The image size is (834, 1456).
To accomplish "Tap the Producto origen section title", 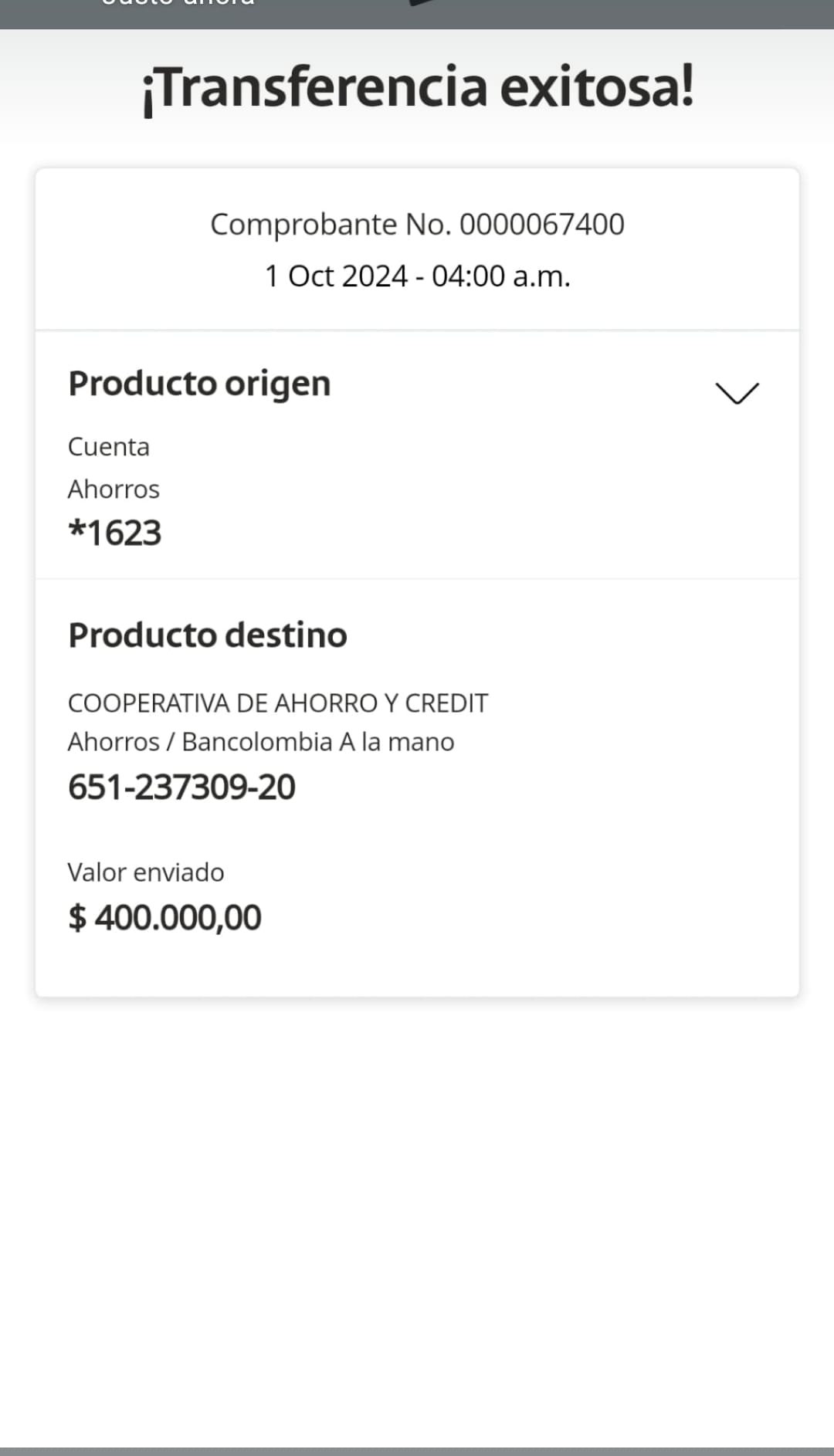I will pos(199,384).
